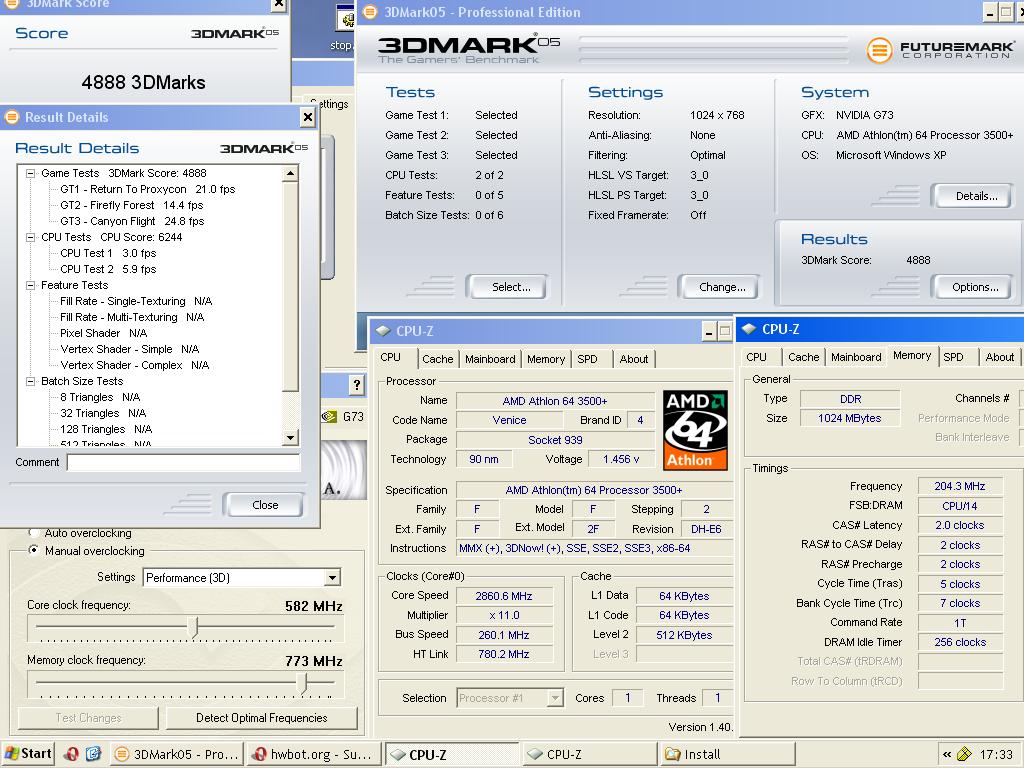Select the Vertex Shader - Complex row

[x=135, y=365]
